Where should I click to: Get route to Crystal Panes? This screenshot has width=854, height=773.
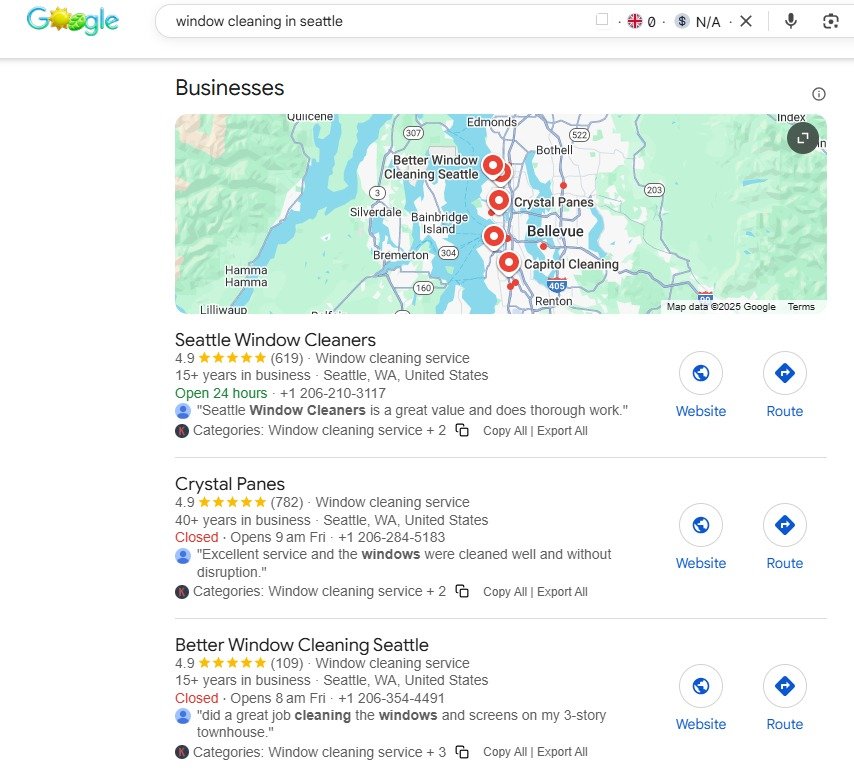pos(784,525)
